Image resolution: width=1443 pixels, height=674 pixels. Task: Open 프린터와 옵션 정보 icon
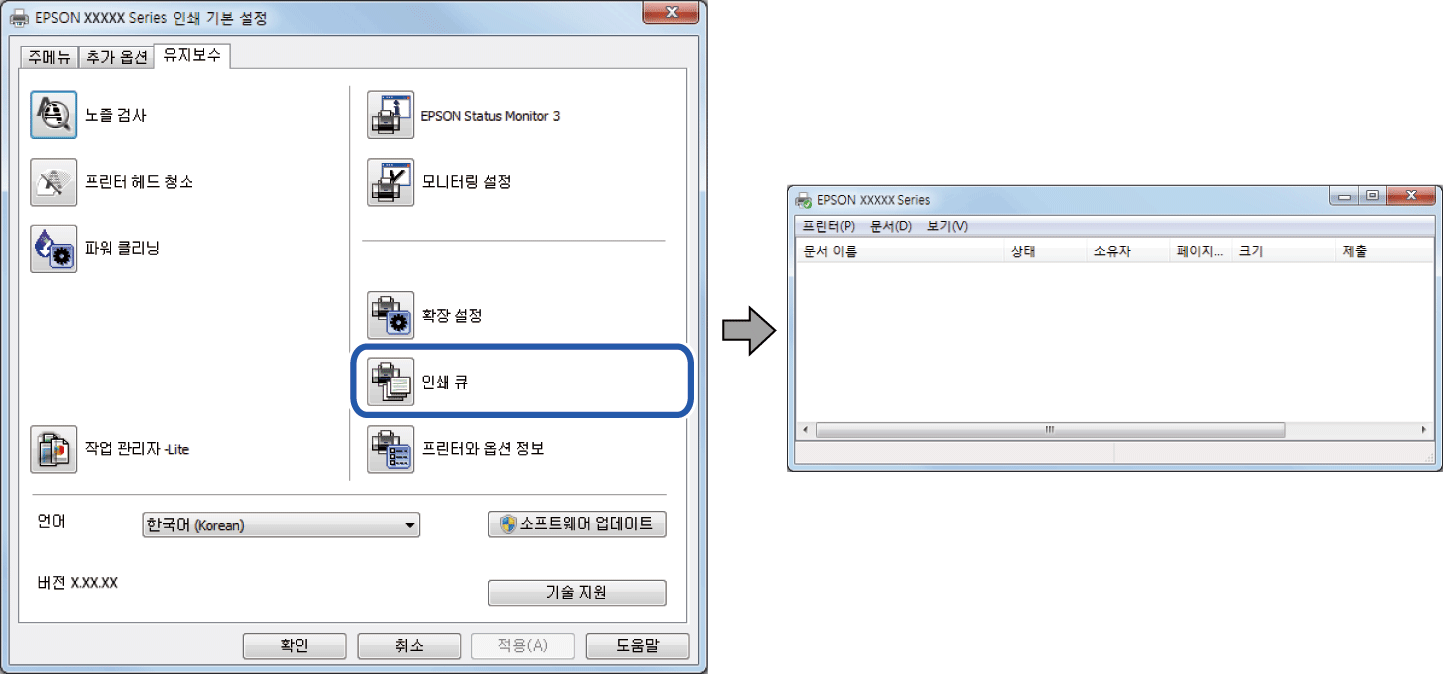(x=390, y=449)
